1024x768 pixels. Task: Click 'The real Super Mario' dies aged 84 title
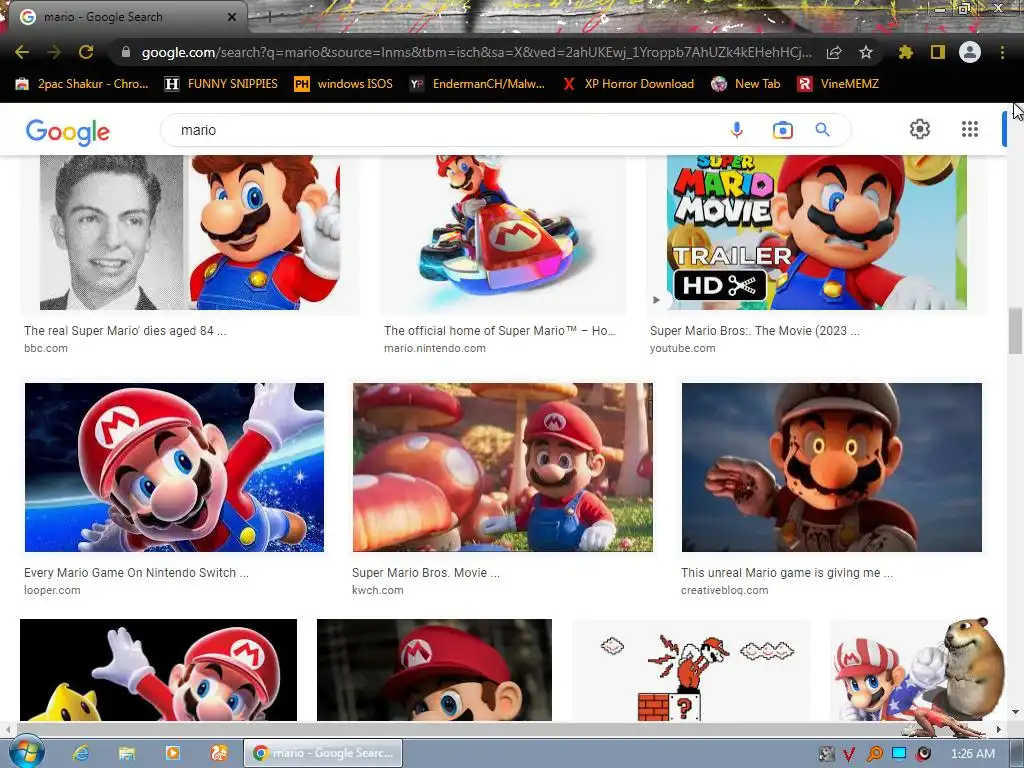coord(125,330)
